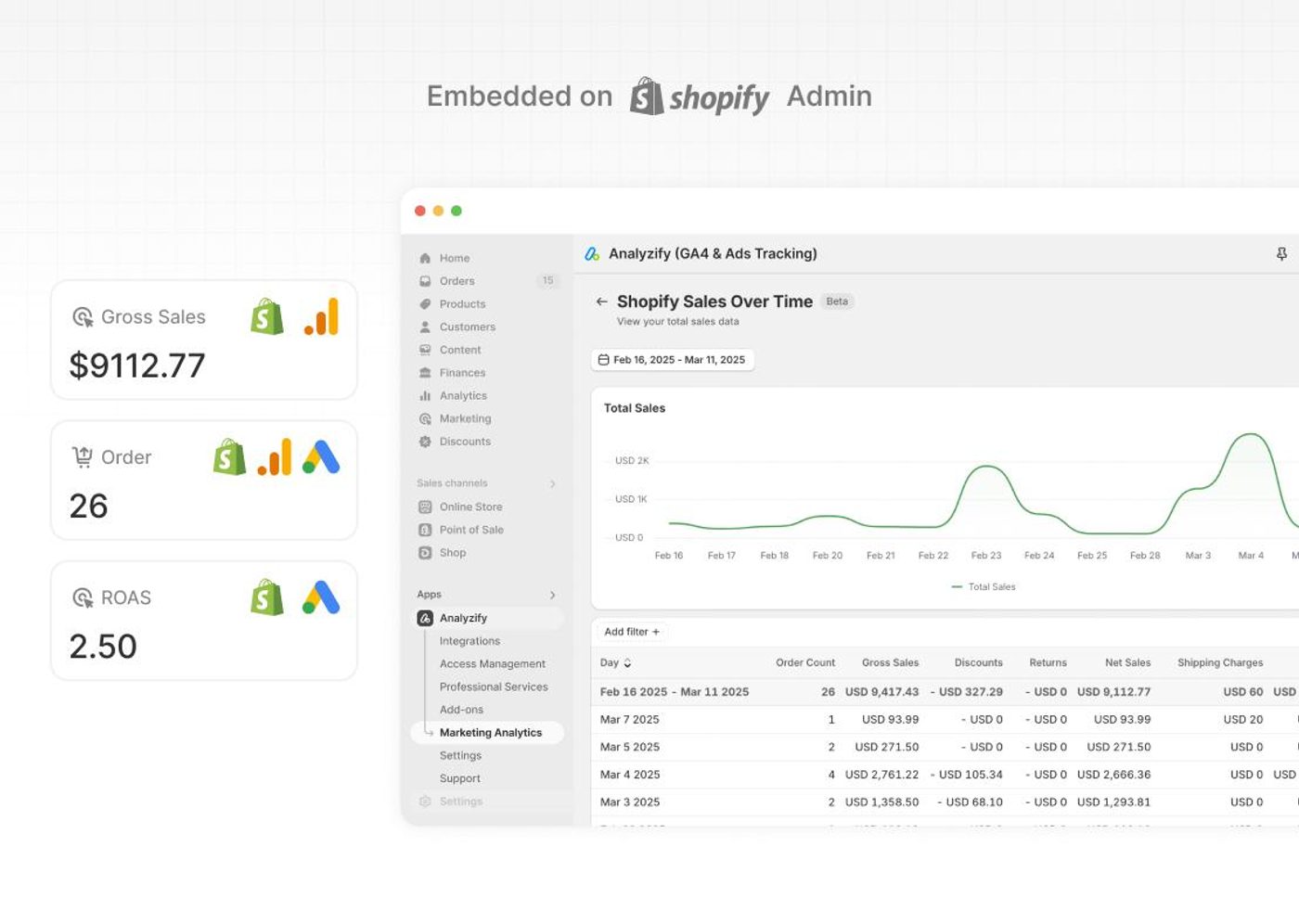Viewport: 1299px width, 924px height.
Task: Click the cart icon on Order card
Action: coord(83,456)
